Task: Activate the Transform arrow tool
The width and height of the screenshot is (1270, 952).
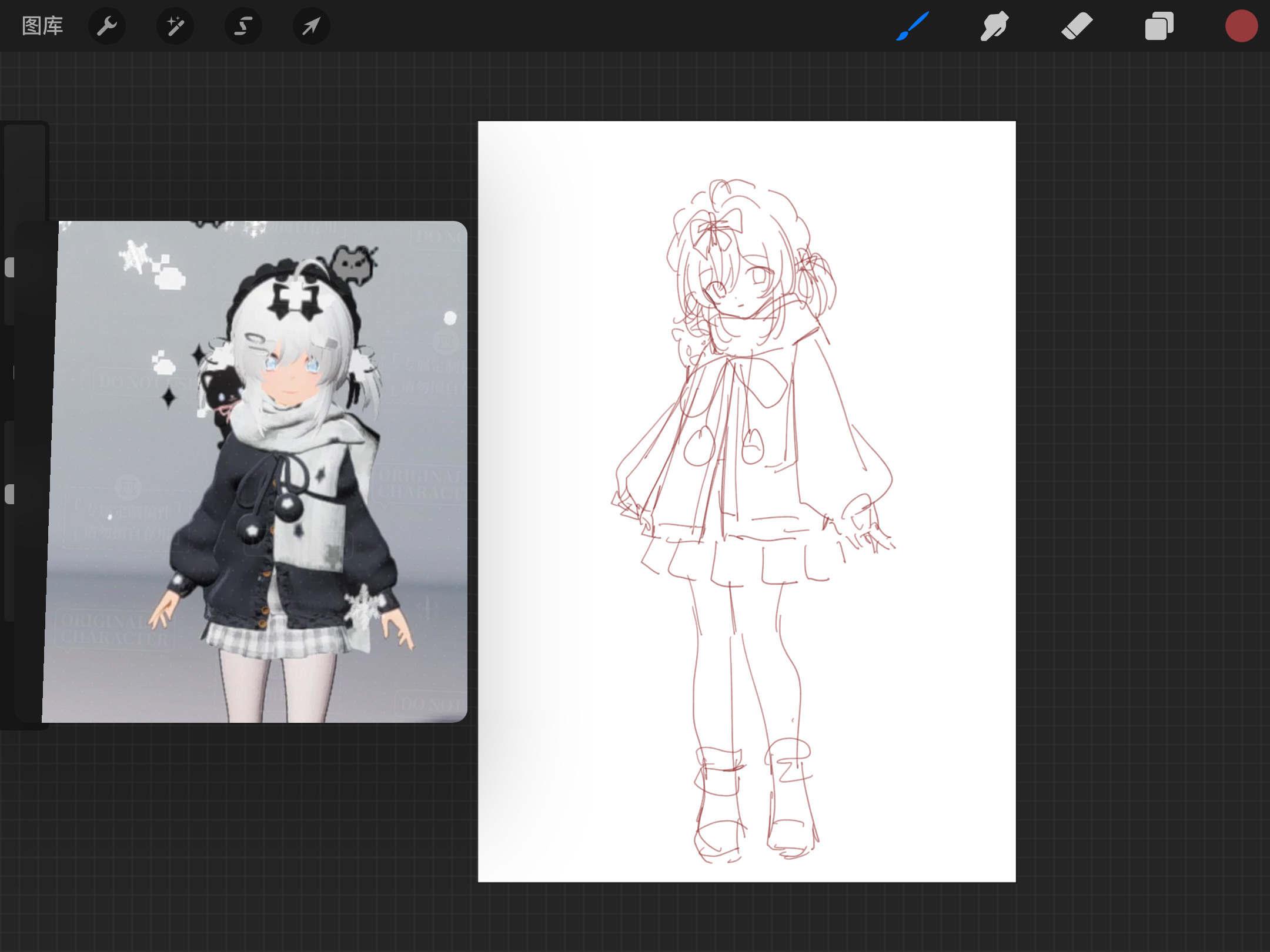Action: (311, 26)
